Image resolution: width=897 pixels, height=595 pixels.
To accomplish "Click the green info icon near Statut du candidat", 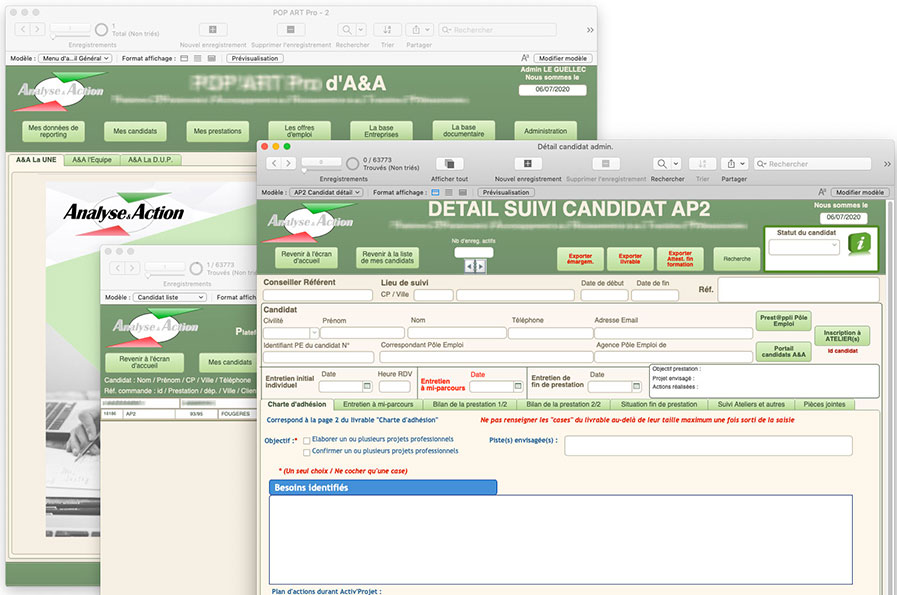I will coord(859,243).
